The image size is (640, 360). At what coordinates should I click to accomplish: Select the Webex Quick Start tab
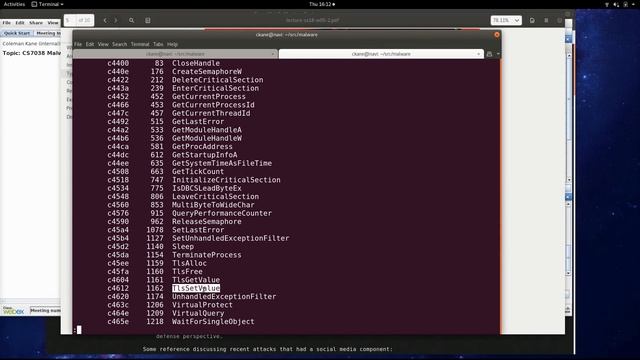click(x=17, y=33)
